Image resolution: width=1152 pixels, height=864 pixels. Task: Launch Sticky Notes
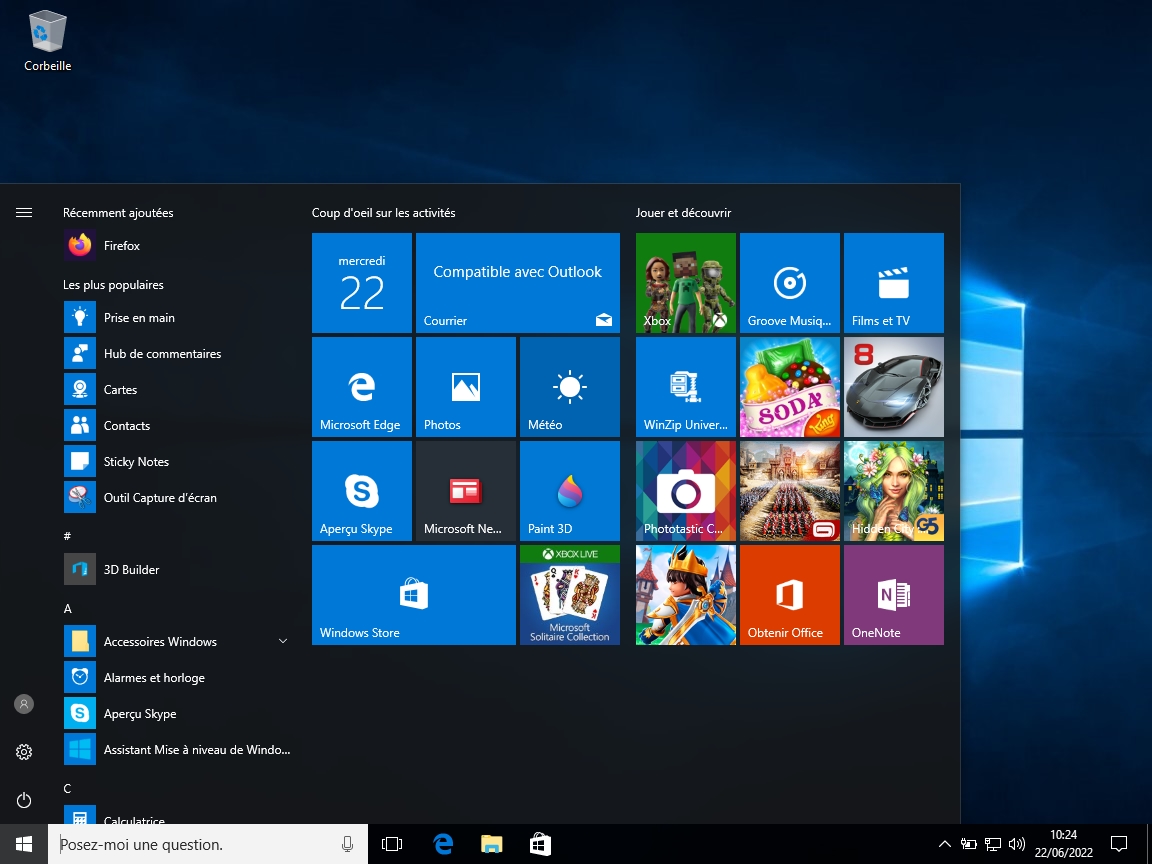click(176, 461)
